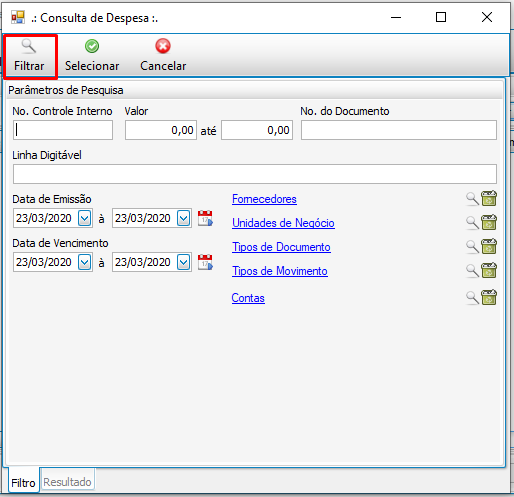
Task: Click the Data de Vencimento end date text
Action: click(x=143, y=262)
